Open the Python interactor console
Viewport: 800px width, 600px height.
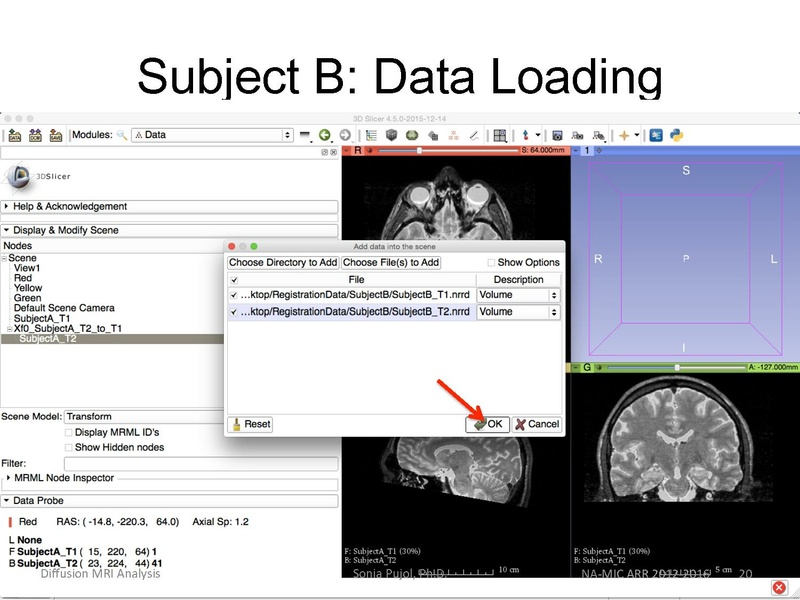click(x=678, y=133)
